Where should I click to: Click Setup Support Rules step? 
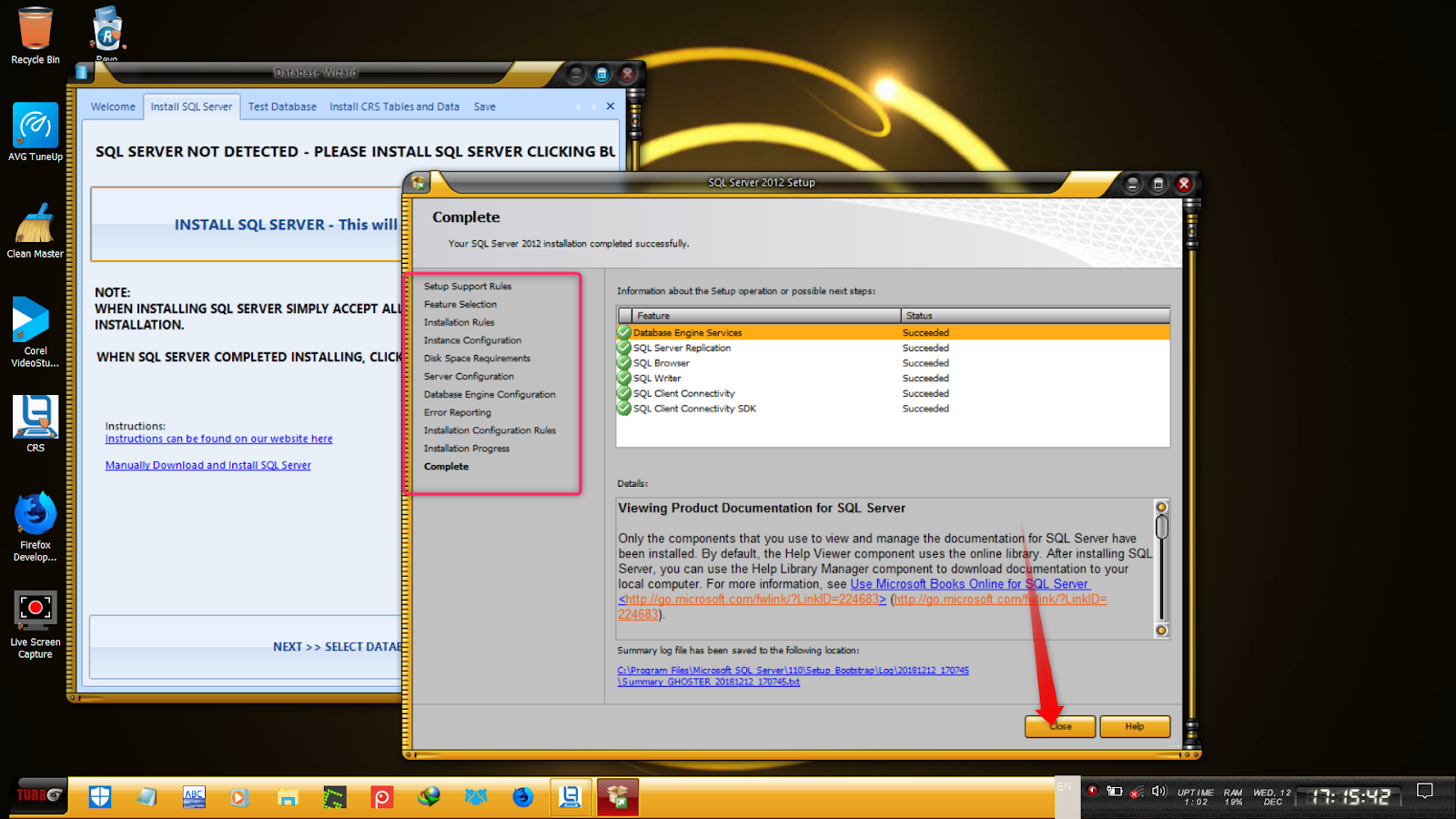click(x=468, y=286)
